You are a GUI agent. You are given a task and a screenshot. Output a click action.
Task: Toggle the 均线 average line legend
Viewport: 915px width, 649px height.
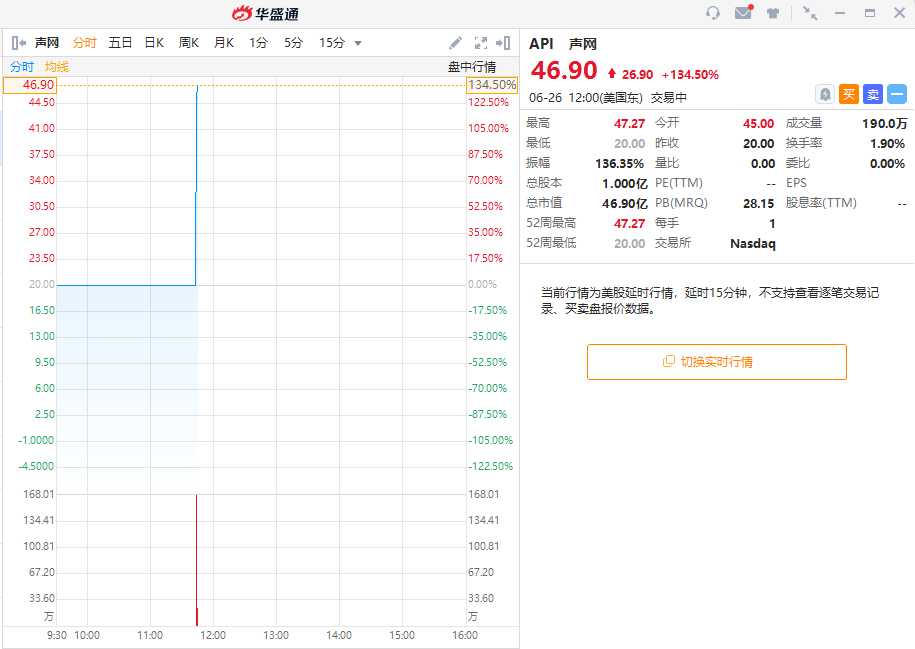pos(57,67)
